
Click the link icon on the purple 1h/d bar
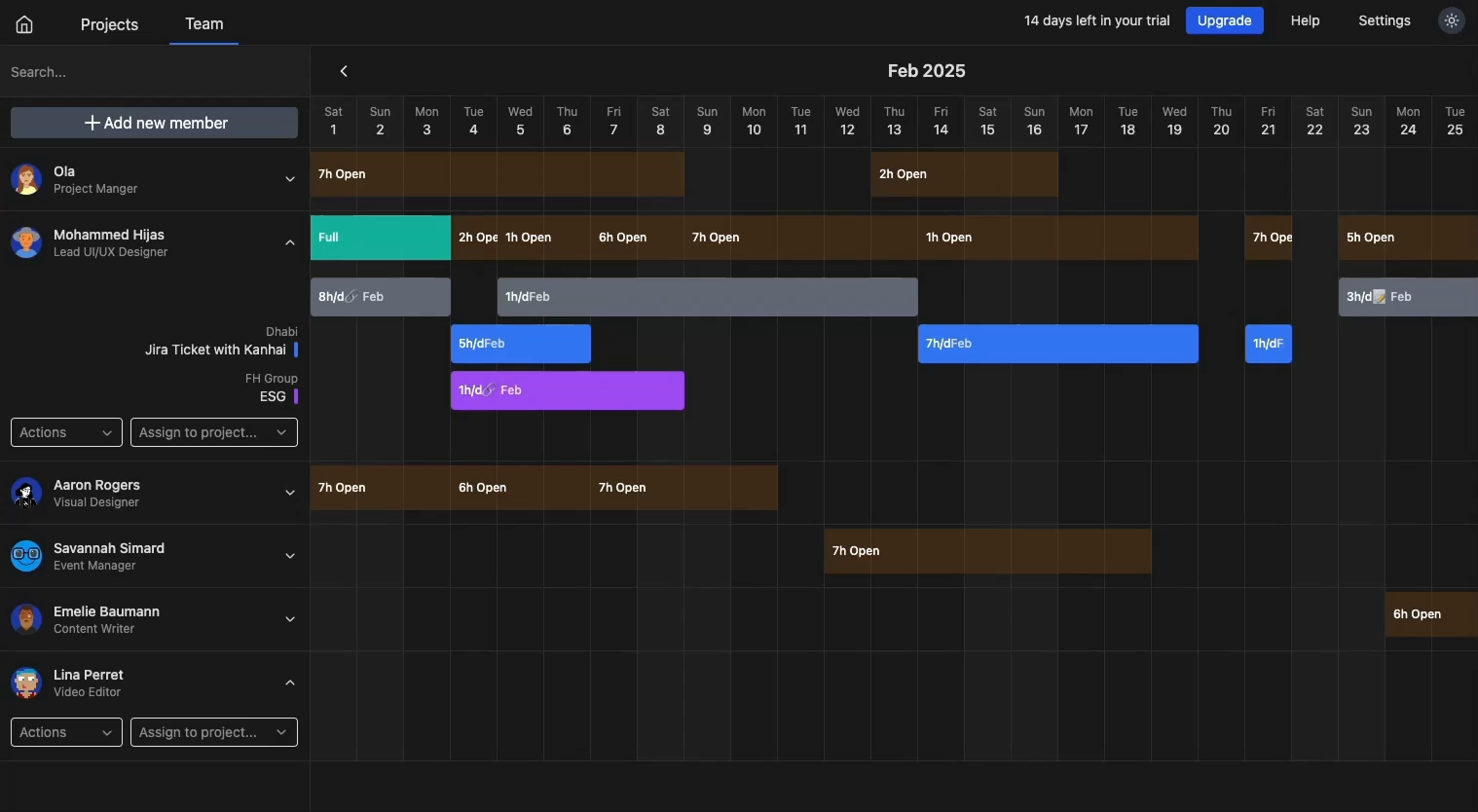click(490, 390)
